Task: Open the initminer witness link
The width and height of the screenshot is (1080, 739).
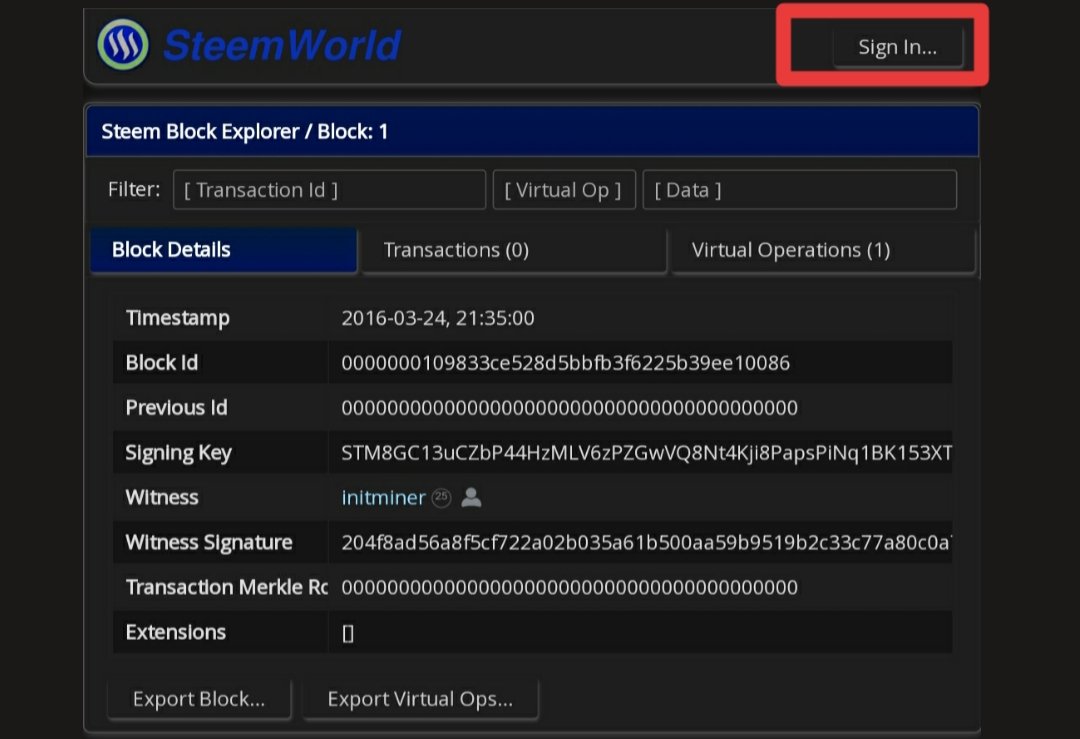Action: 384,497
